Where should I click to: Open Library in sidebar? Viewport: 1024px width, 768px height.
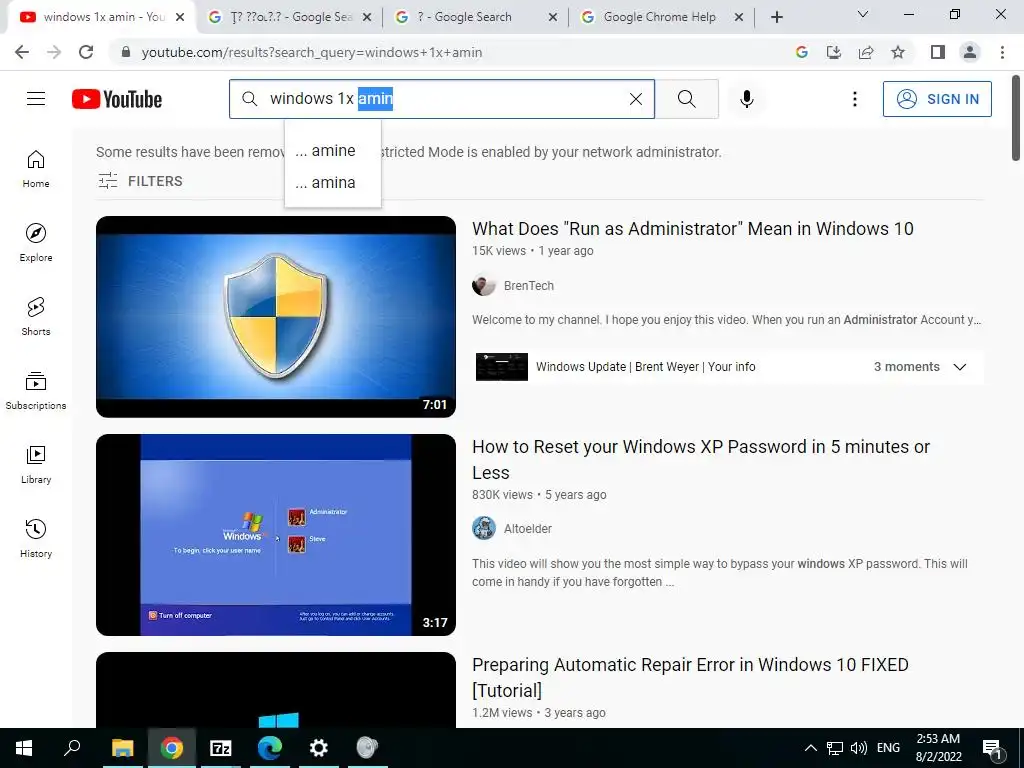[36, 464]
